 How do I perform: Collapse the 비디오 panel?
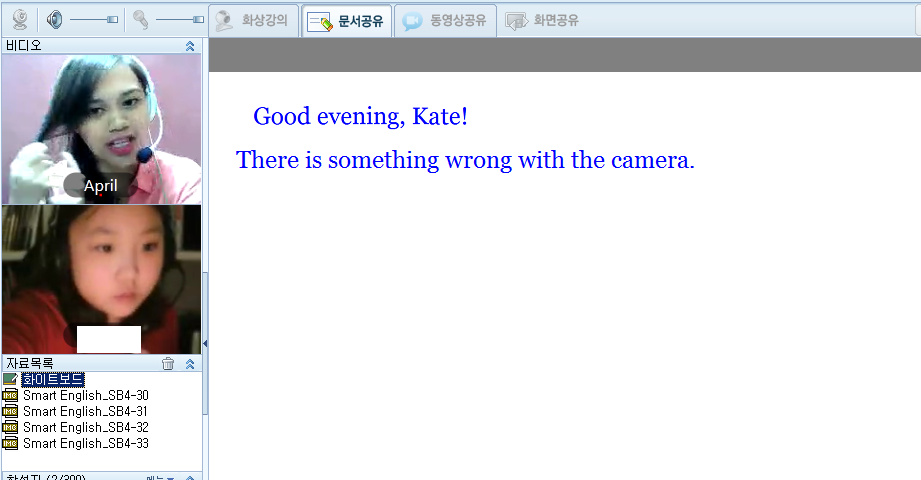(x=190, y=46)
